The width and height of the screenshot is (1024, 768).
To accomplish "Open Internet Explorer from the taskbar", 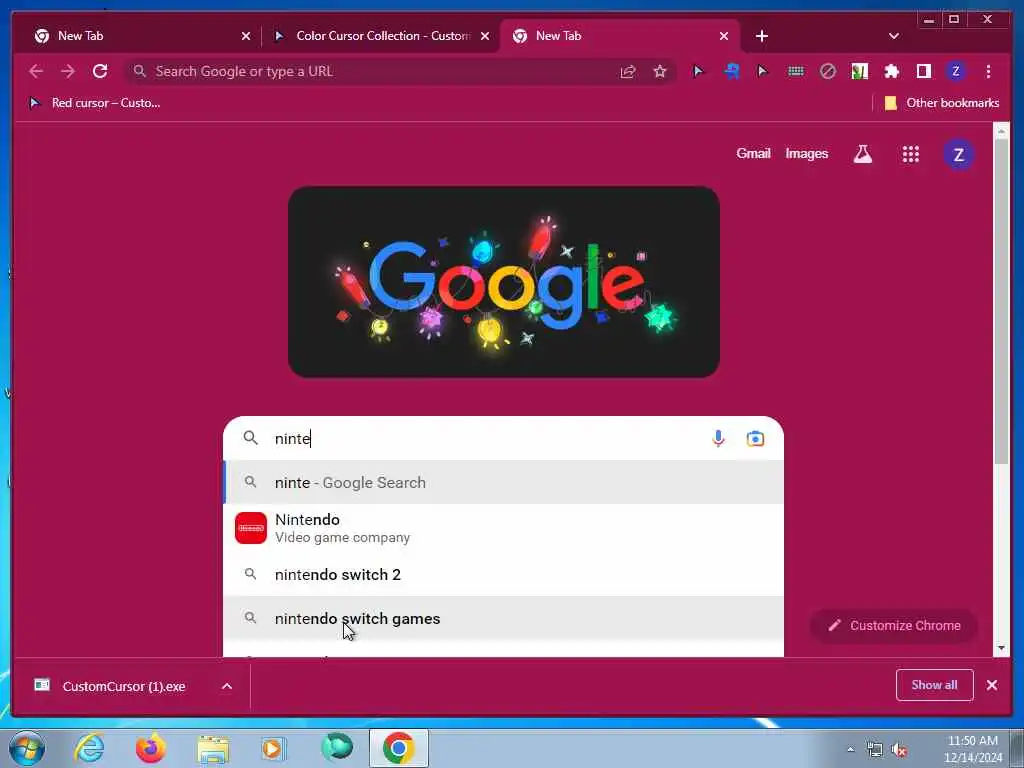I will [x=89, y=748].
